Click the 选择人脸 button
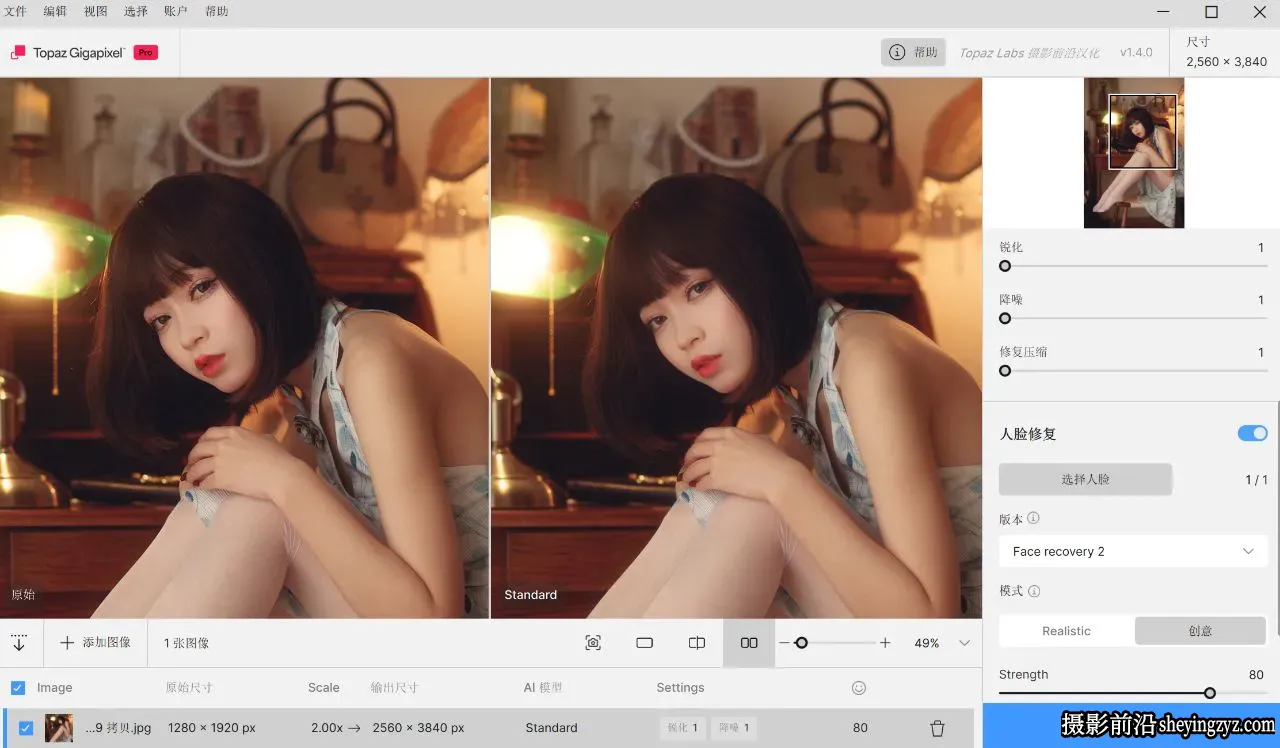This screenshot has width=1280, height=748. click(x=1085, y=479)
